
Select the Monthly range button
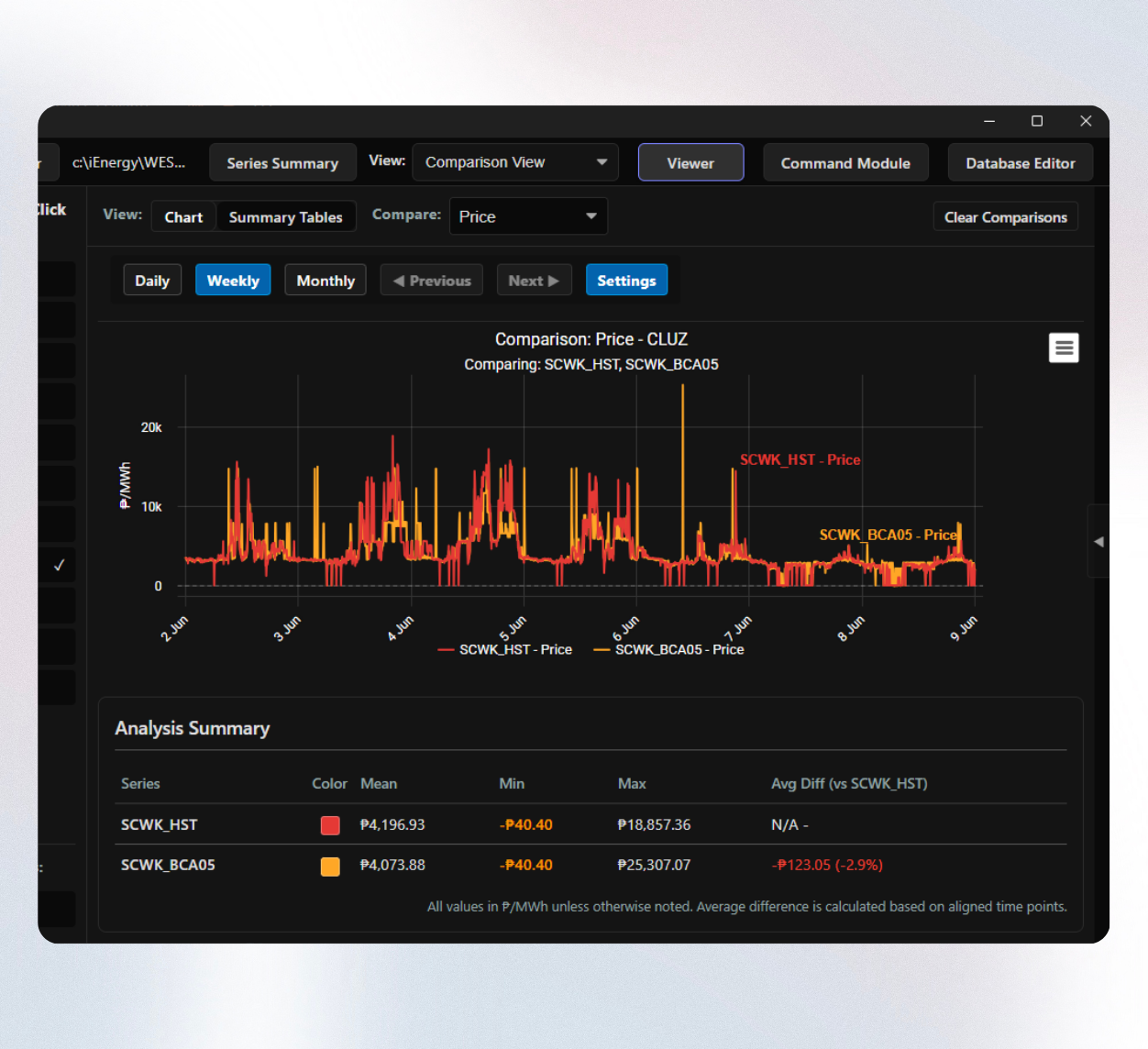tap(326, 281)
